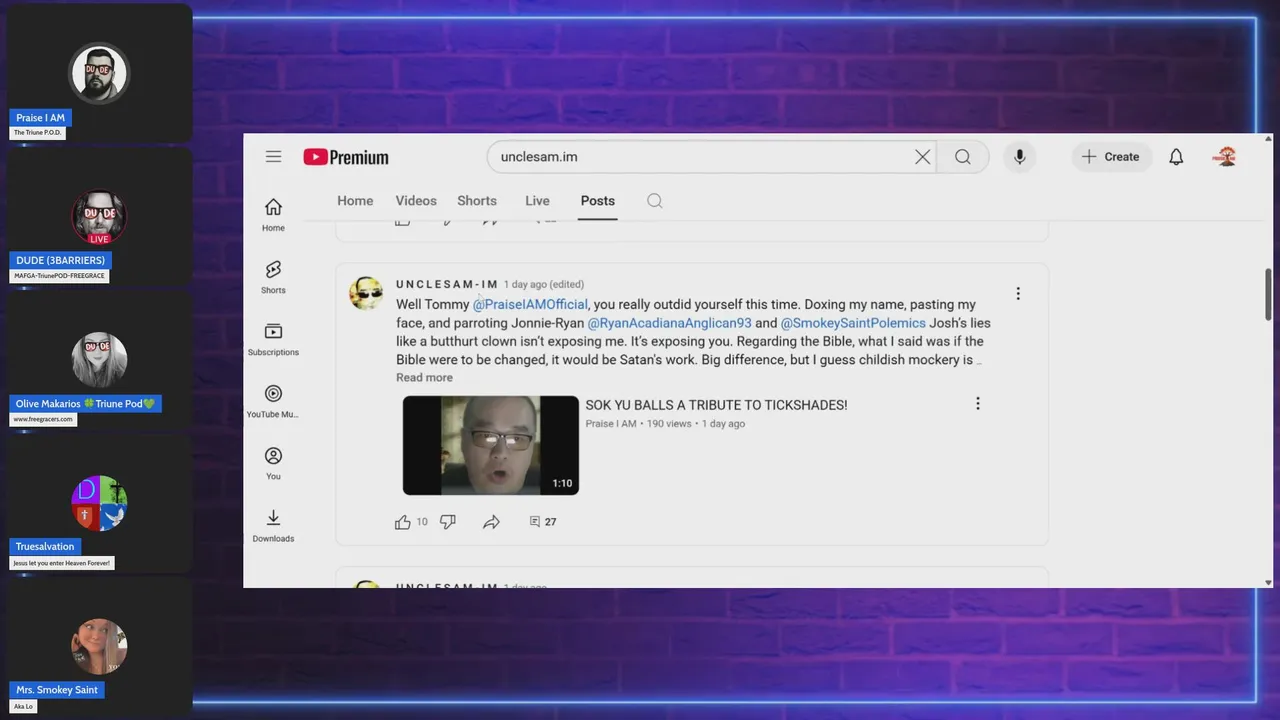Screen dimensions: 1280x720
Task: Click the post timestamp 1 day ago (edited)
Action: 544,285
